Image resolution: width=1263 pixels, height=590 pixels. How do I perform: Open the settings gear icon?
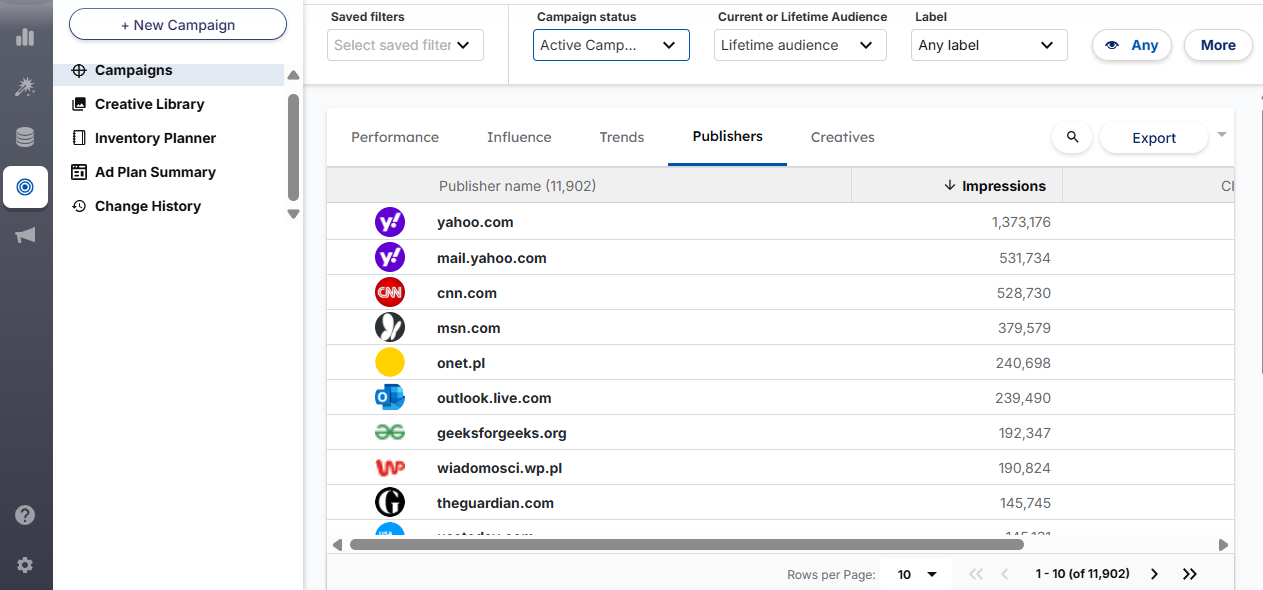pyautogui.click(x=25, y=563)
